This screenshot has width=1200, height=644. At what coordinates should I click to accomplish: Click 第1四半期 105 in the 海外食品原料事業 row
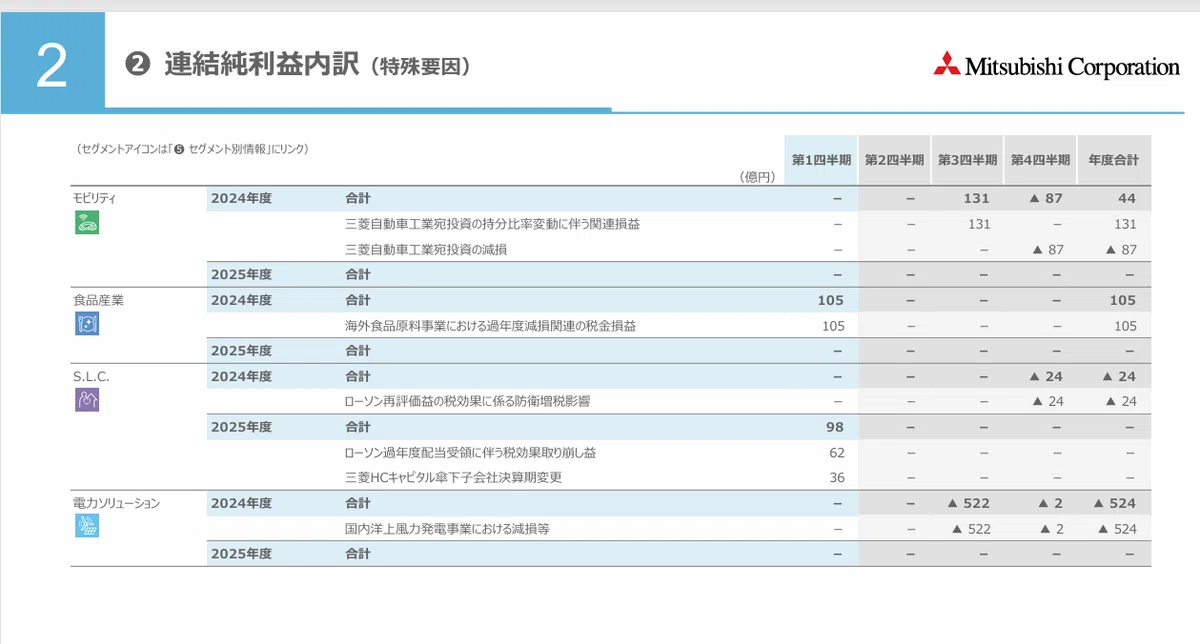click(x=833, y=325)
